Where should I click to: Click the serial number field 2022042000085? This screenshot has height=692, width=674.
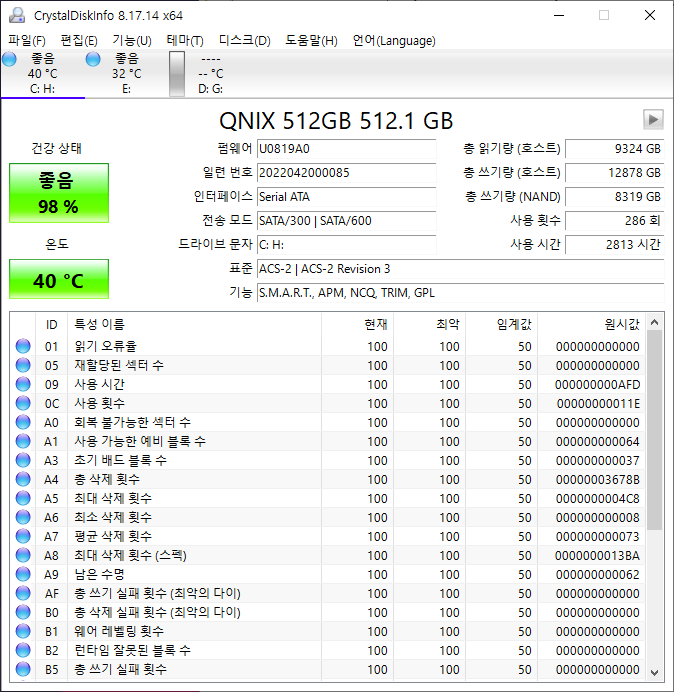346,173
